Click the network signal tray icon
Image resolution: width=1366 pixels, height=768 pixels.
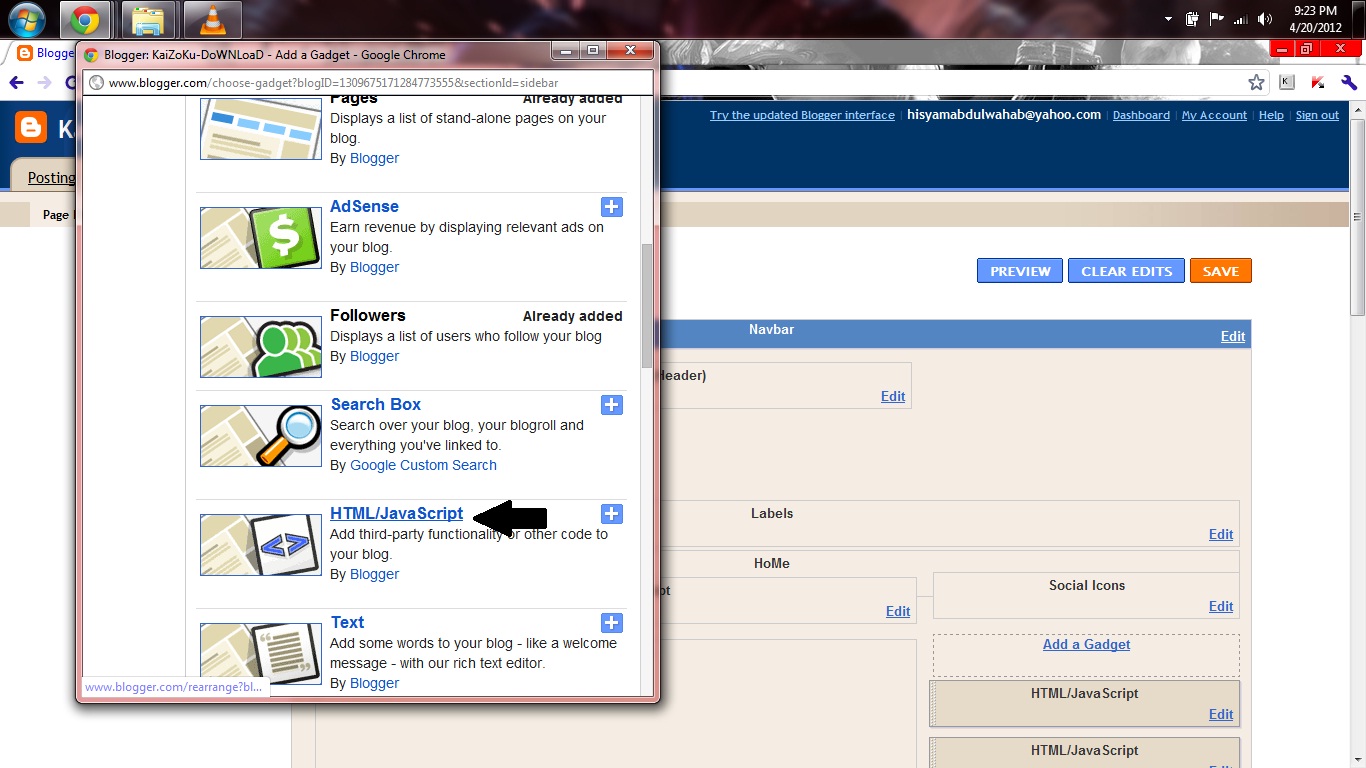tap(1241, 19)
